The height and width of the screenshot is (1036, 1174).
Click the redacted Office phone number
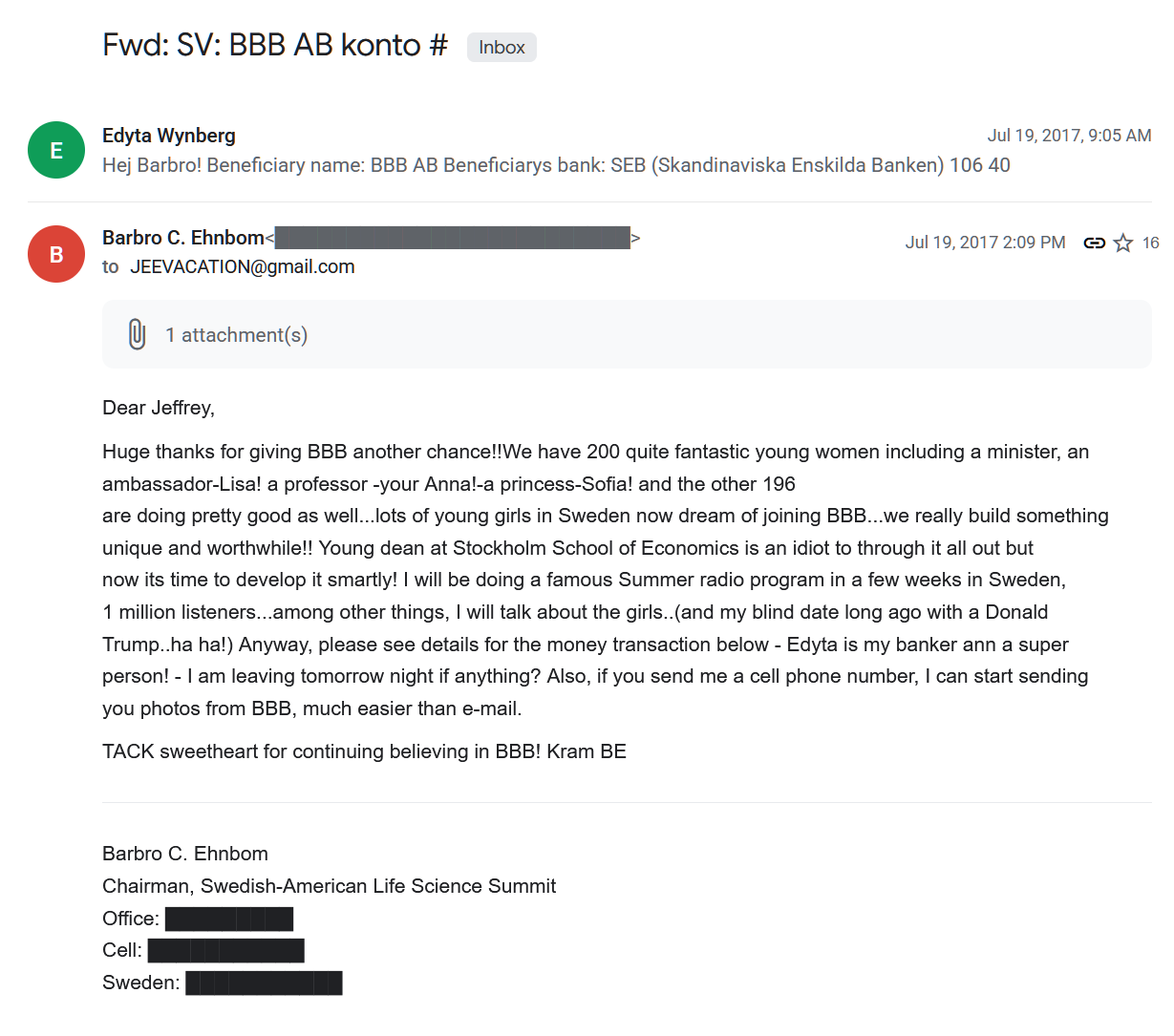(x=229, y=919)
